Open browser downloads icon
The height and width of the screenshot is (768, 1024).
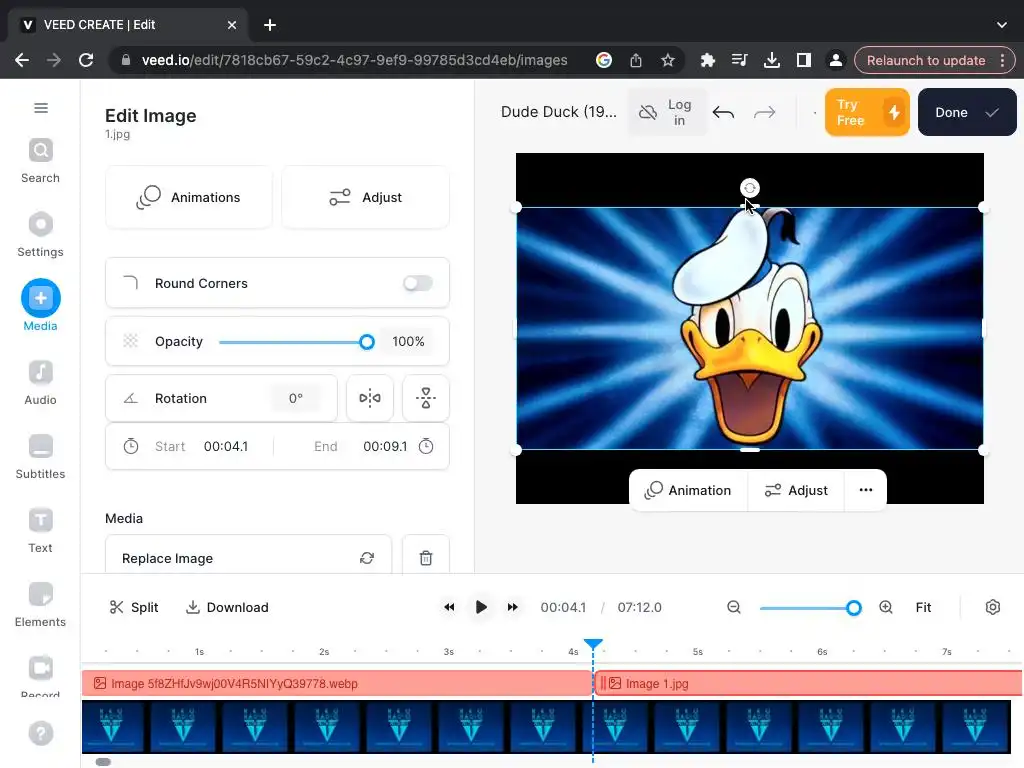771,60
